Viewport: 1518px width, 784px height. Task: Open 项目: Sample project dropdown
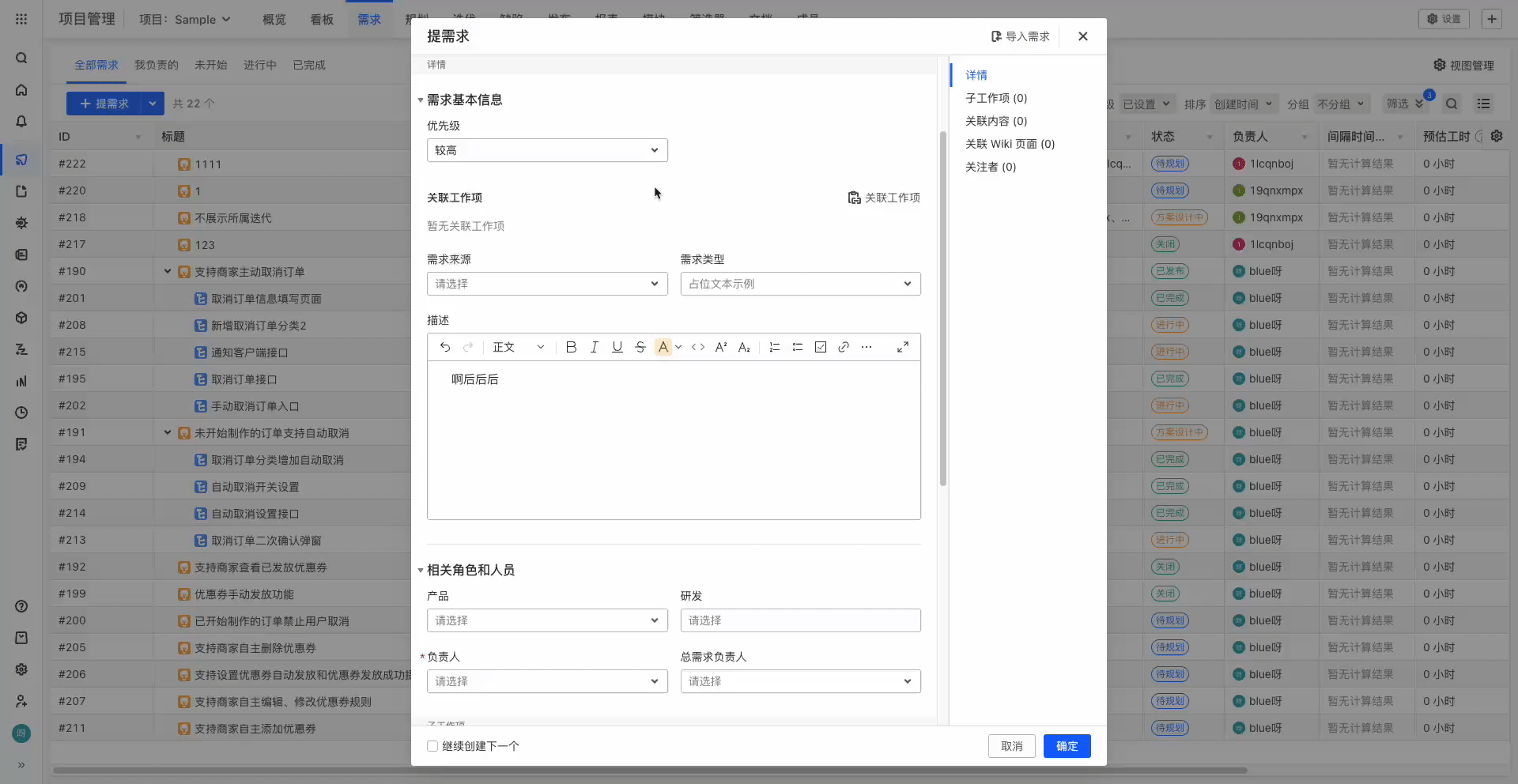coord(185,19)
